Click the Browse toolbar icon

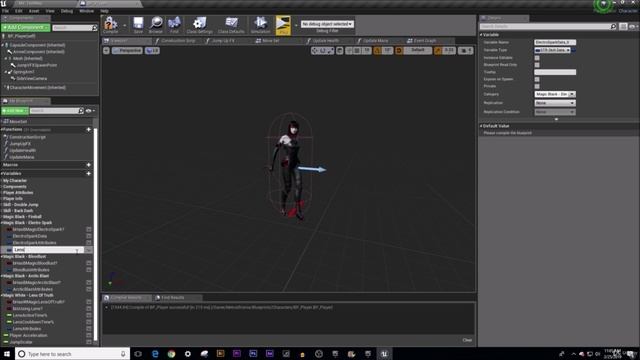tap(156, 25)
